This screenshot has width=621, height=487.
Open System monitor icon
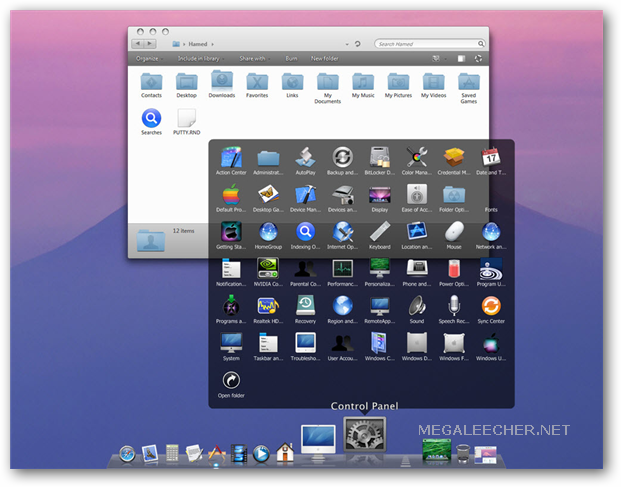point(231,343)
